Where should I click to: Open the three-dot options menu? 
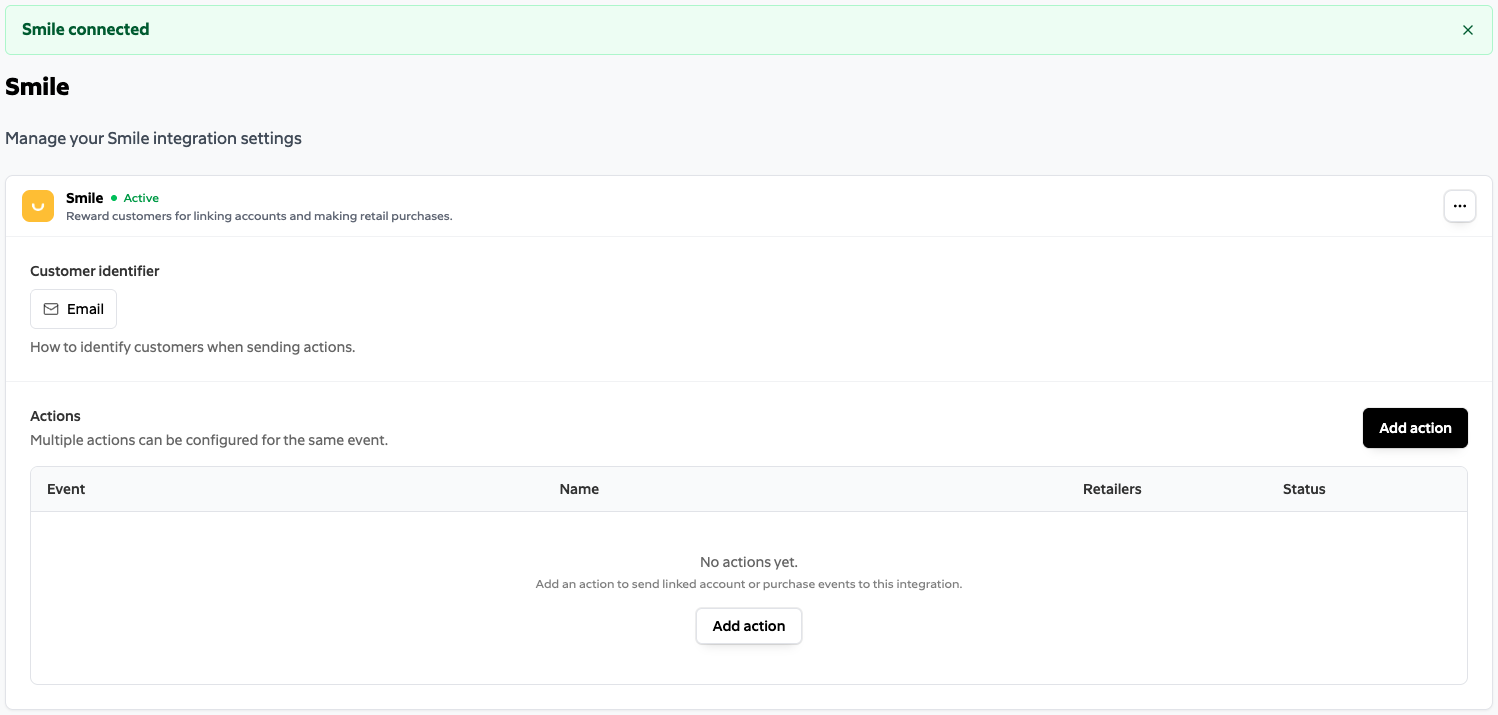click(x=1460, y=206)
